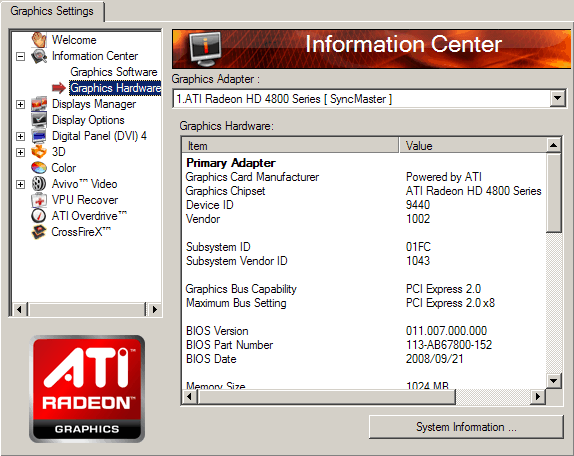Click tree panel scroll left arrow

(x=19, y=309)
